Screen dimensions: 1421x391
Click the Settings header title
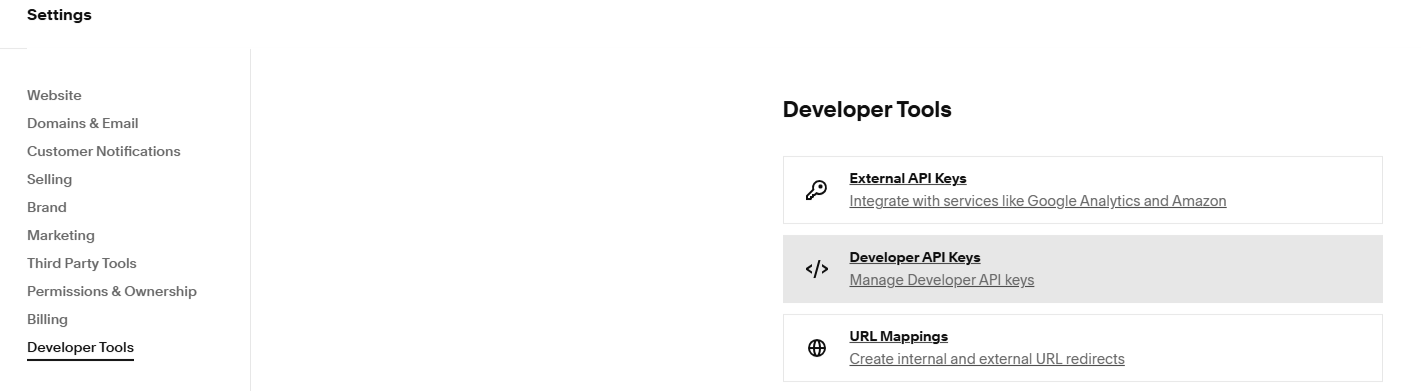pos(59,15)
